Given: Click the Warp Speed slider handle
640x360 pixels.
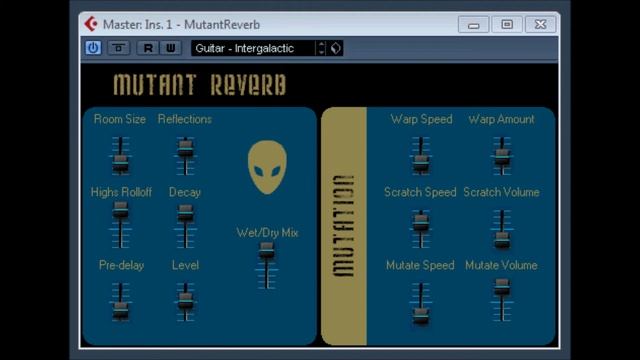Looking at the screenshot, I should [421, 163].
